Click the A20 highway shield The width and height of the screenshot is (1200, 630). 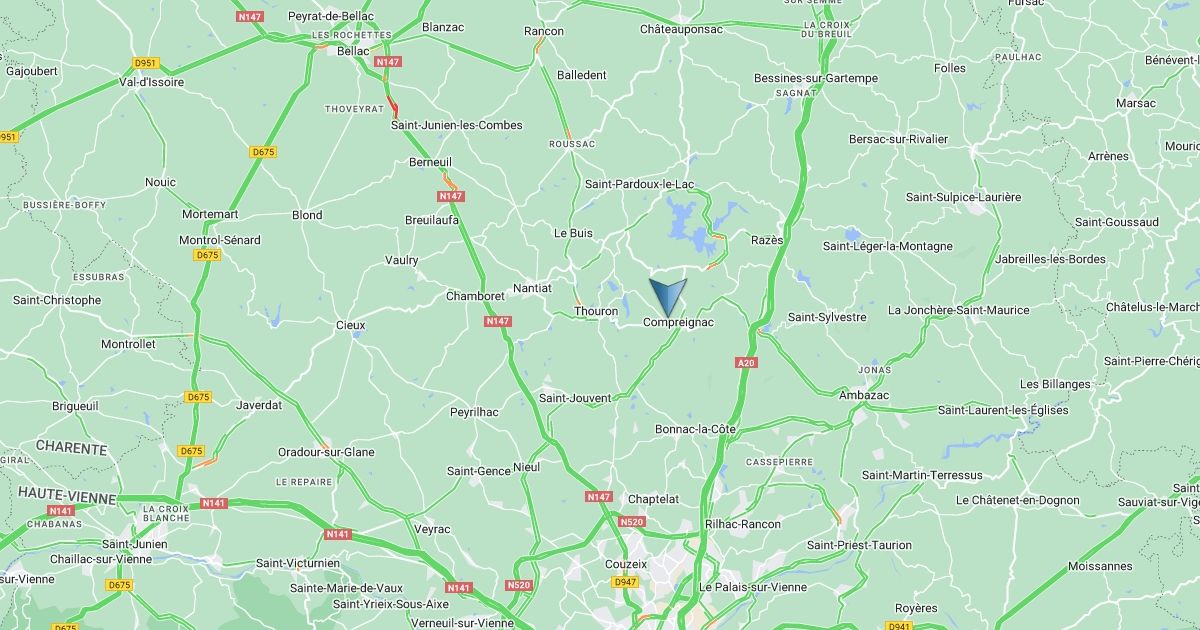click(x=746, y=363)
